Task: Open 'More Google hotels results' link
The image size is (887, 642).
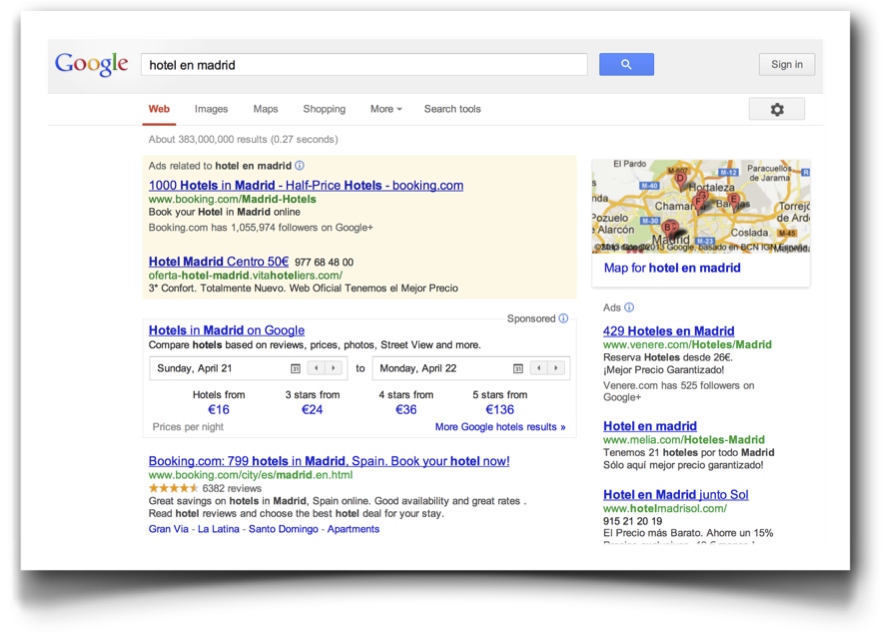Action: [500, 427]
